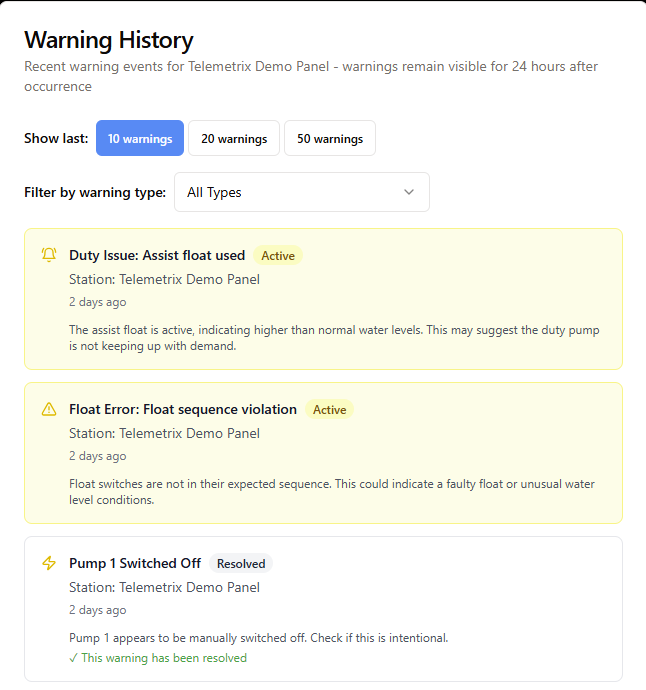Image resolution: width=646 pixels, height=690 pixels.
Task: Show last 10 warnings
Action: (140, 138)
